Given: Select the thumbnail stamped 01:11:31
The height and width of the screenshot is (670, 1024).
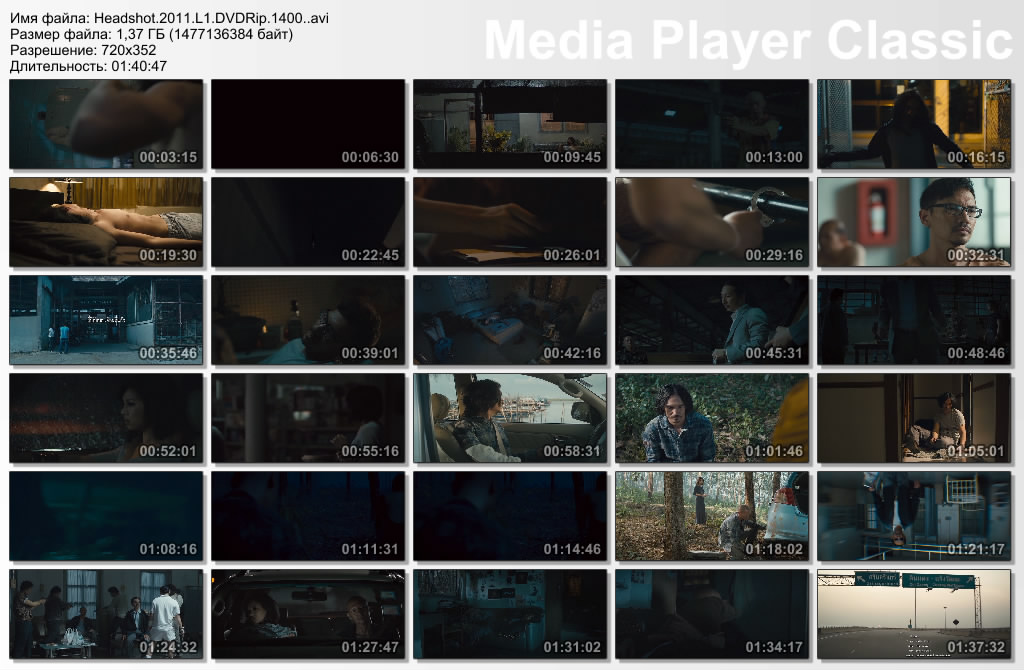Looking at the screenshot, I should coord(308,516).
